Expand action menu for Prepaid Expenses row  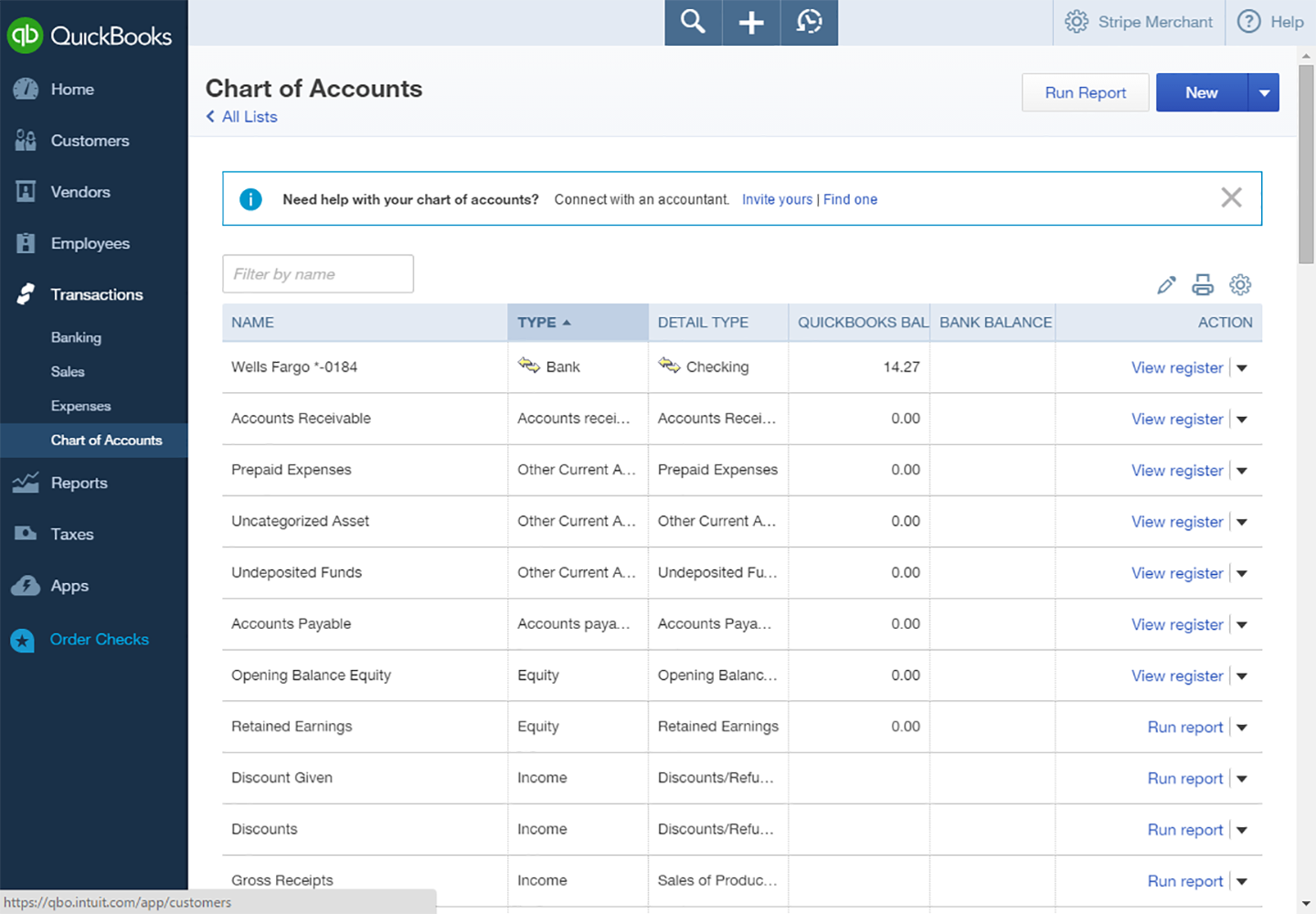(1242, 471)
